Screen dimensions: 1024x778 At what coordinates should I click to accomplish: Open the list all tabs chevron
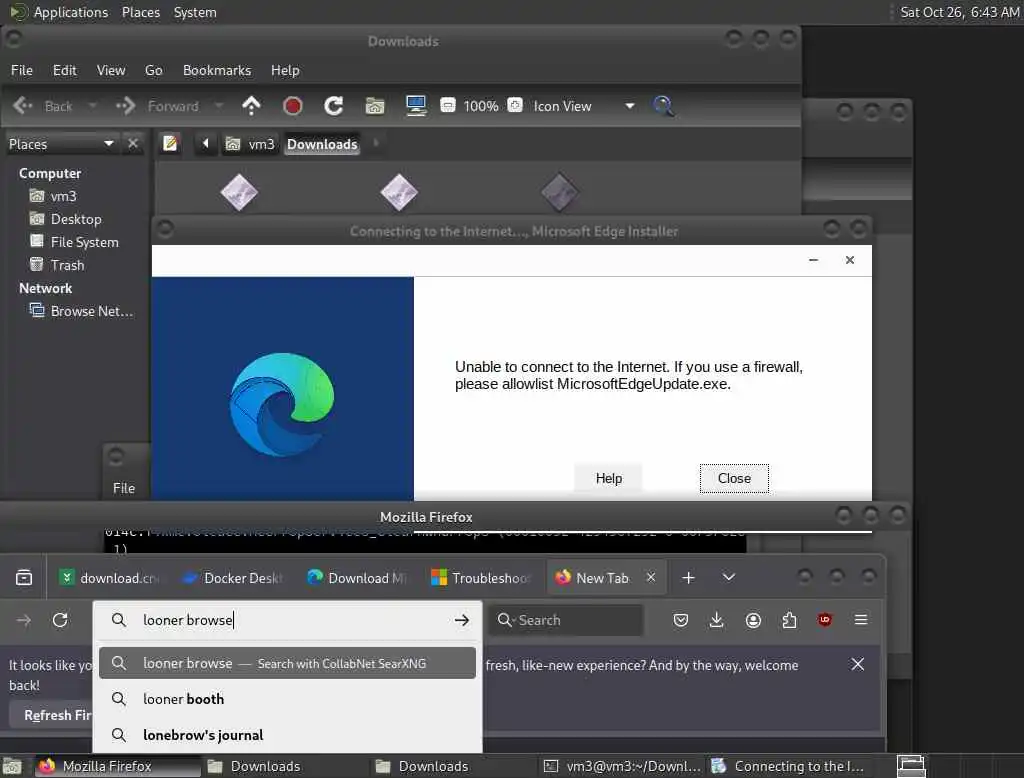(x=729, y=577)
